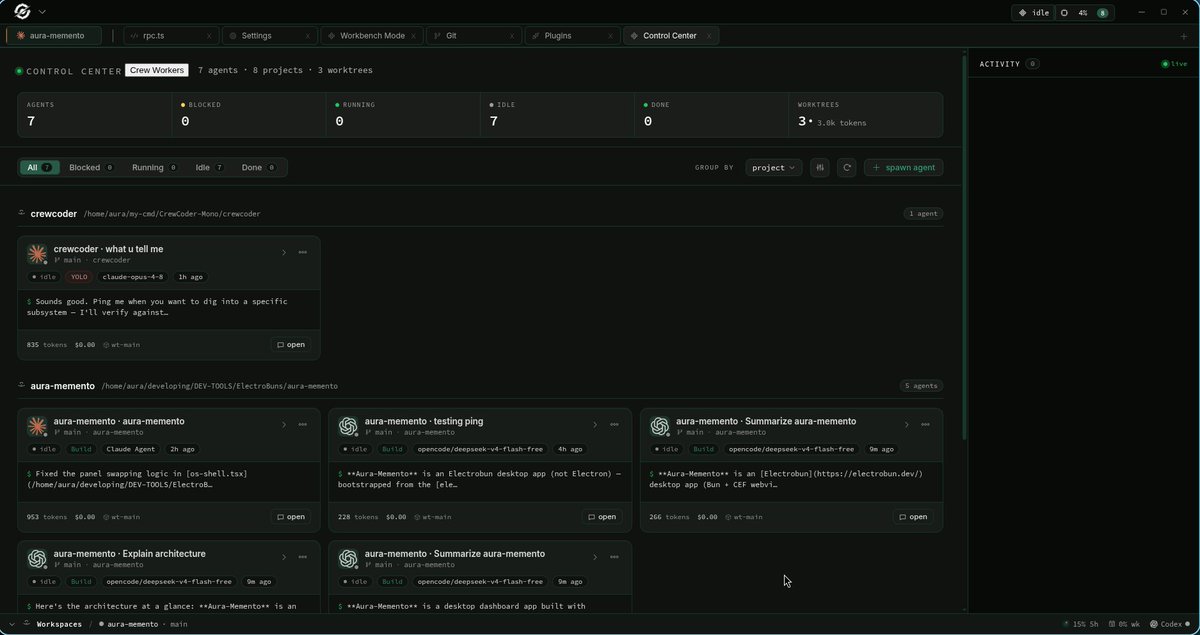Open more options on crewcoder · what u tell me card
The image size is (1200, 635).
click(x=303, y=252)
